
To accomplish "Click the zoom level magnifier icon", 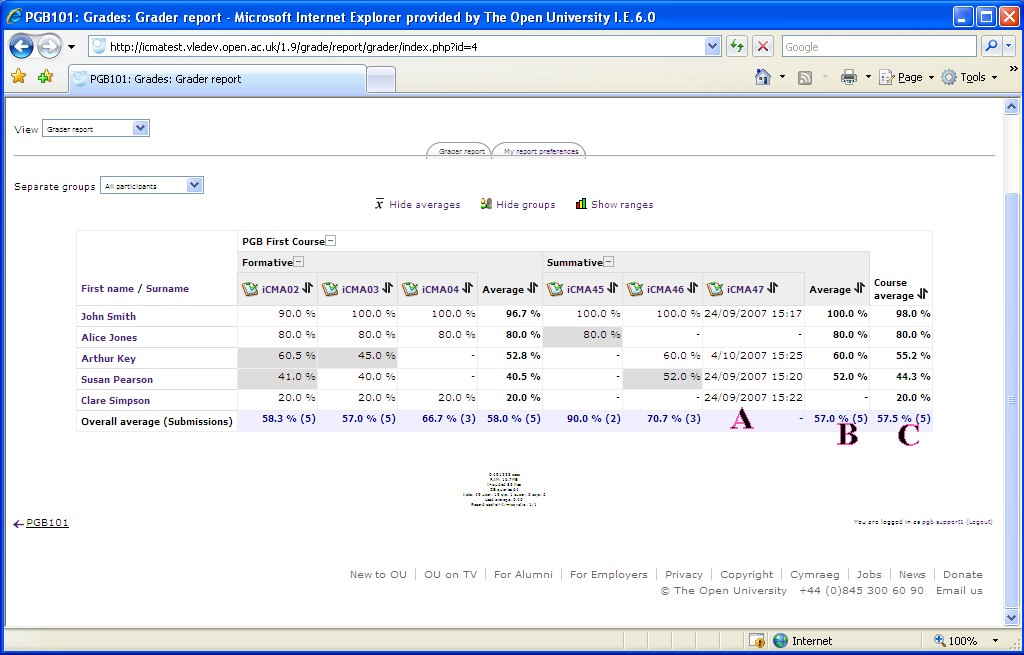I will (940, 640).
